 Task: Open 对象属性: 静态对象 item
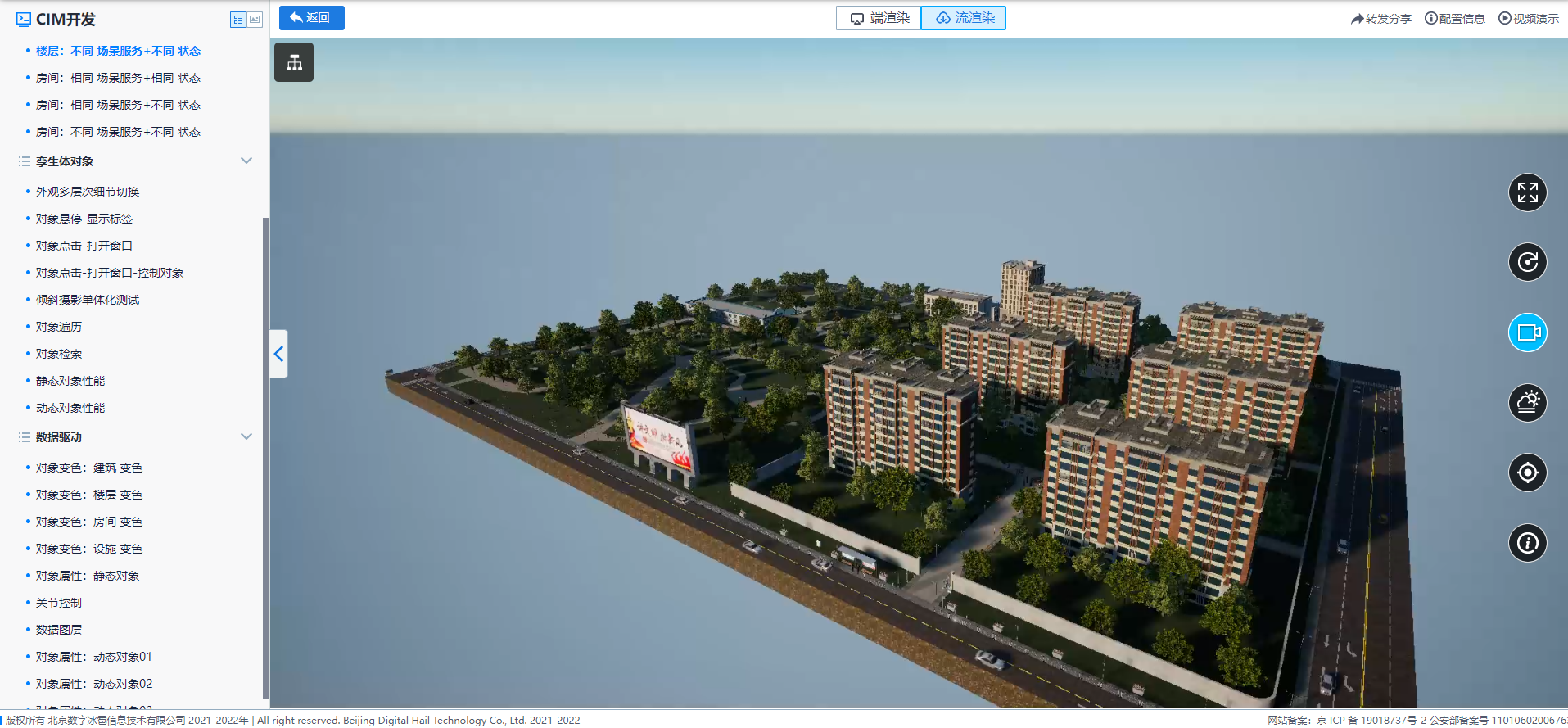(88, 576)
